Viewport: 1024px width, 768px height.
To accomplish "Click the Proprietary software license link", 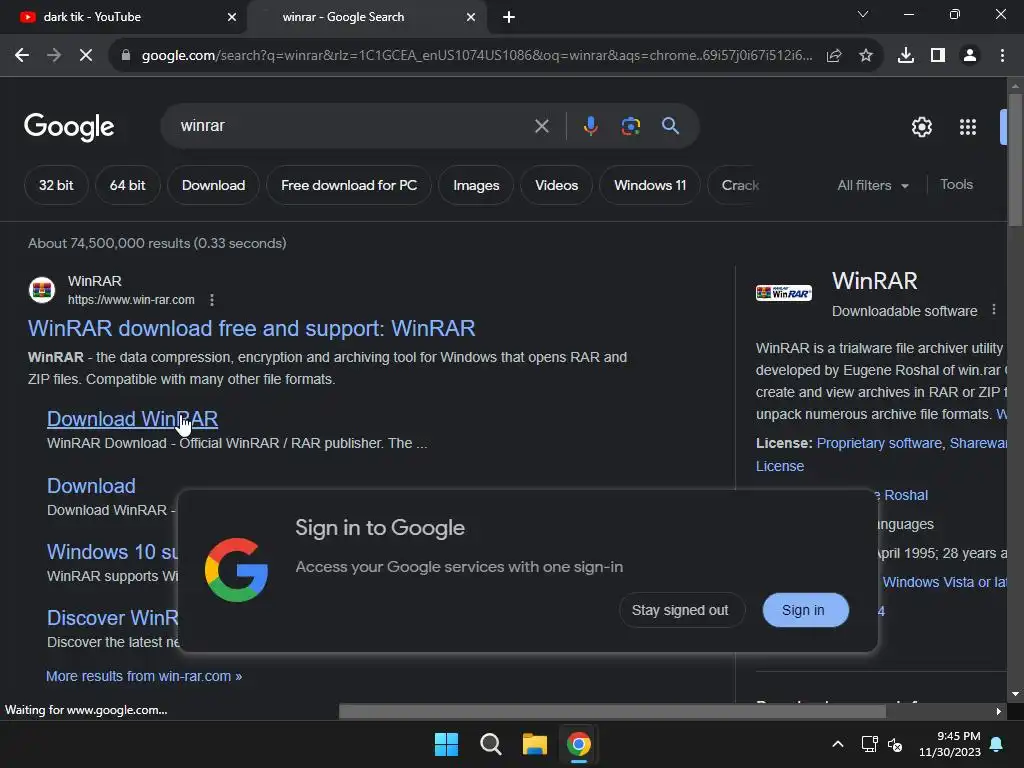I will (879, 443).
